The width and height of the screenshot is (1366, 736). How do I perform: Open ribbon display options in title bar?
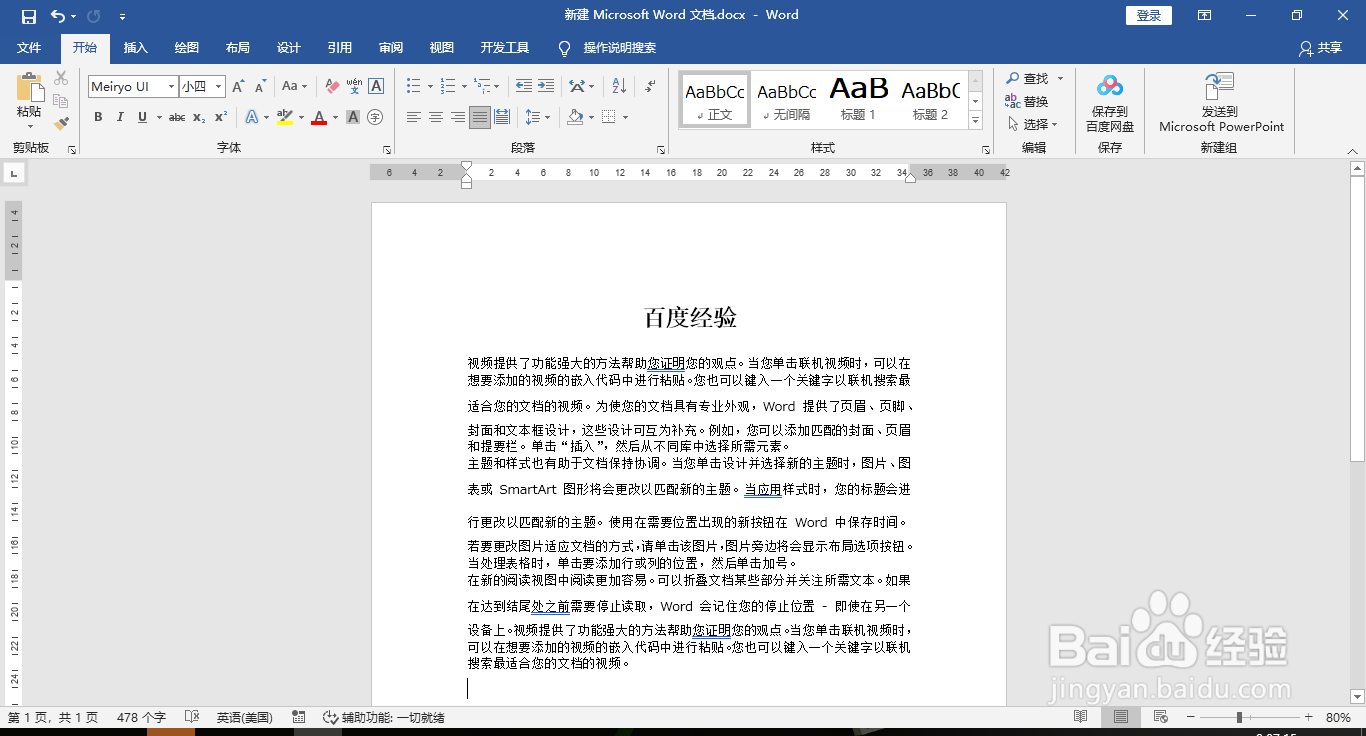click(x=1205, y=15)
